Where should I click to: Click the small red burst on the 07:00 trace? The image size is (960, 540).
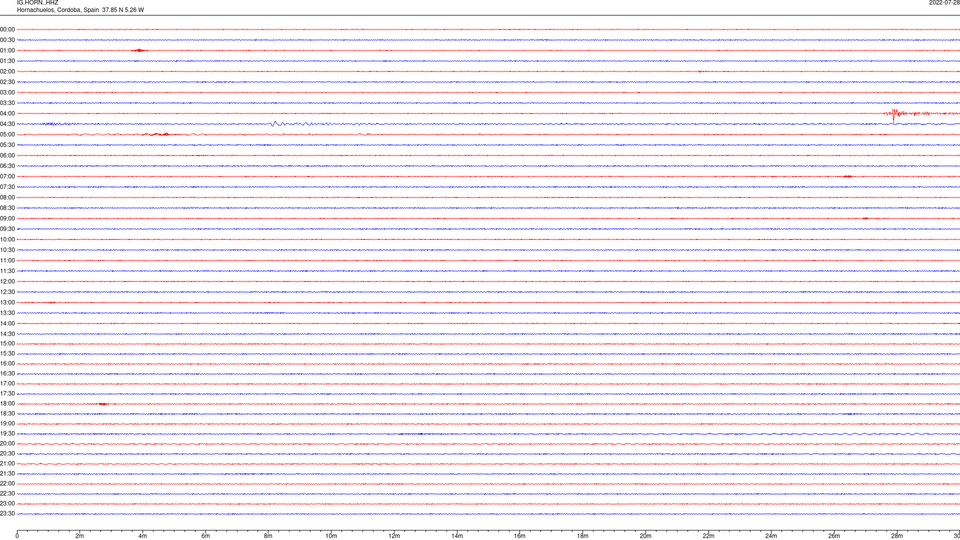pos(848,176)
